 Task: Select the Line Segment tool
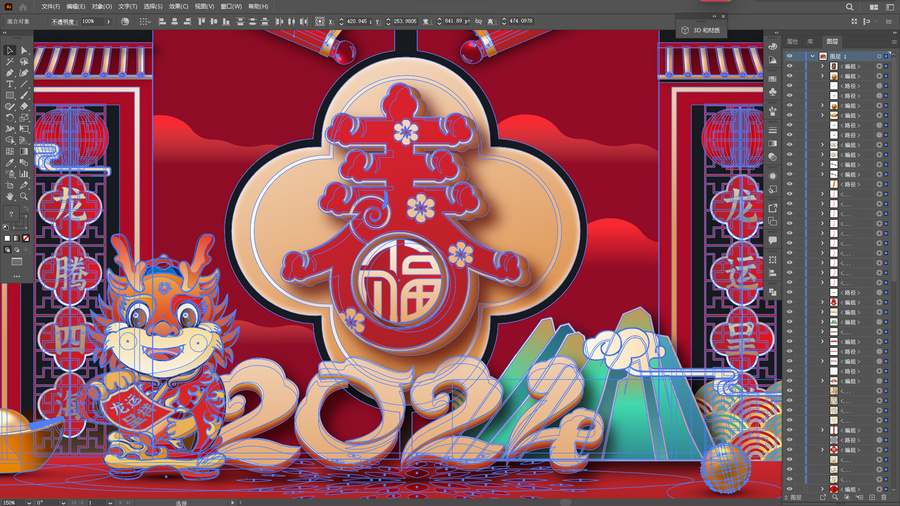[x=24, y=84]
